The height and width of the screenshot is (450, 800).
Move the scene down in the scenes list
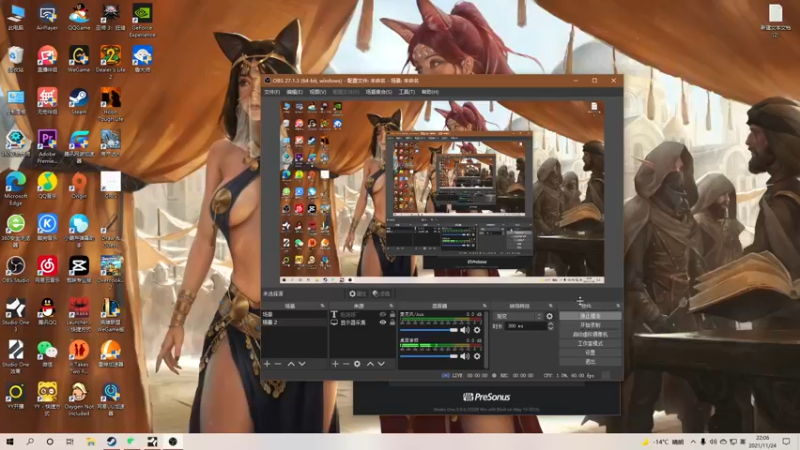tap(302, 364)
